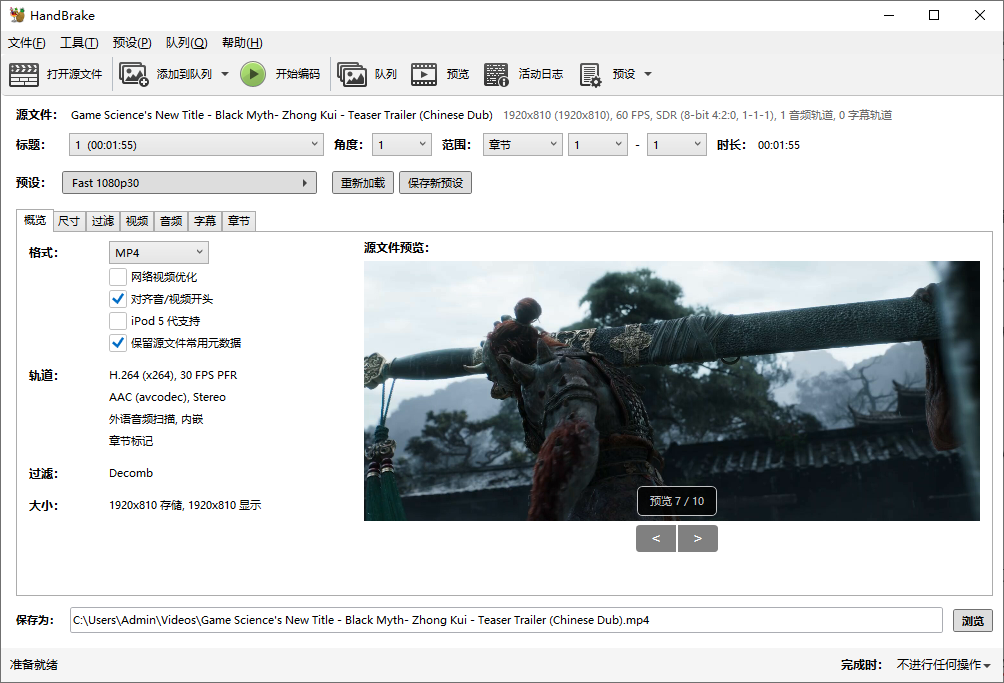The height and width of the screenshot is (683, 1004).
Task: Toggle the iPod 5 代支持 checkbox
Action: click(118, 321)
